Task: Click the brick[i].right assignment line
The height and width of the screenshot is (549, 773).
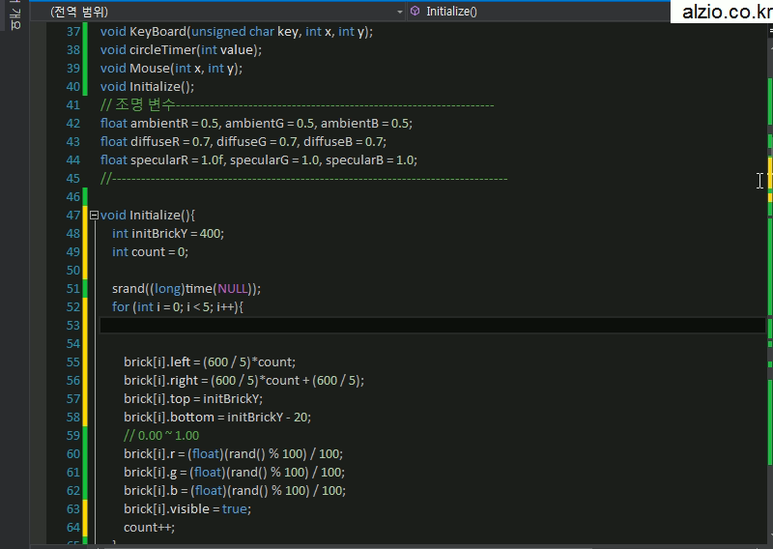Action: pos(244,380)
